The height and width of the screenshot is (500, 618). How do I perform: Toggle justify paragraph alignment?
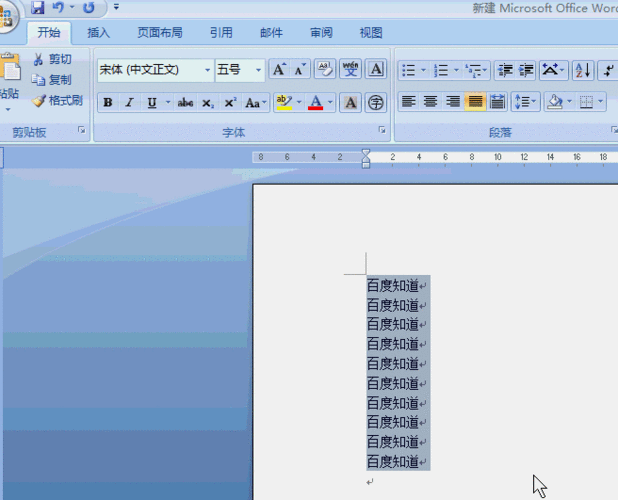474,102
